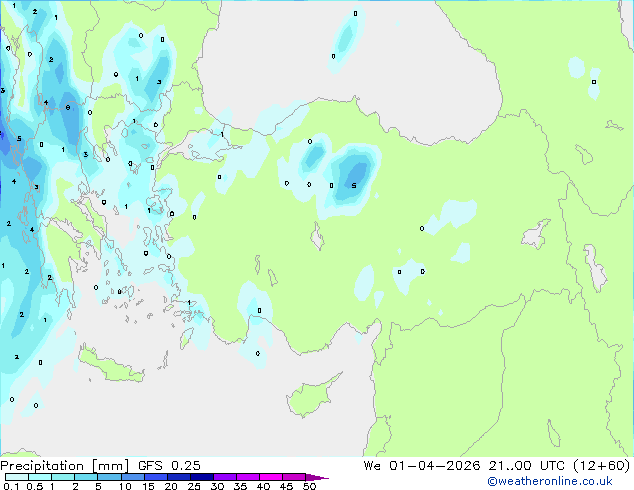Click the 50 legend scale label
This screenshot has width=634, height=490.
tap(309, 486)
